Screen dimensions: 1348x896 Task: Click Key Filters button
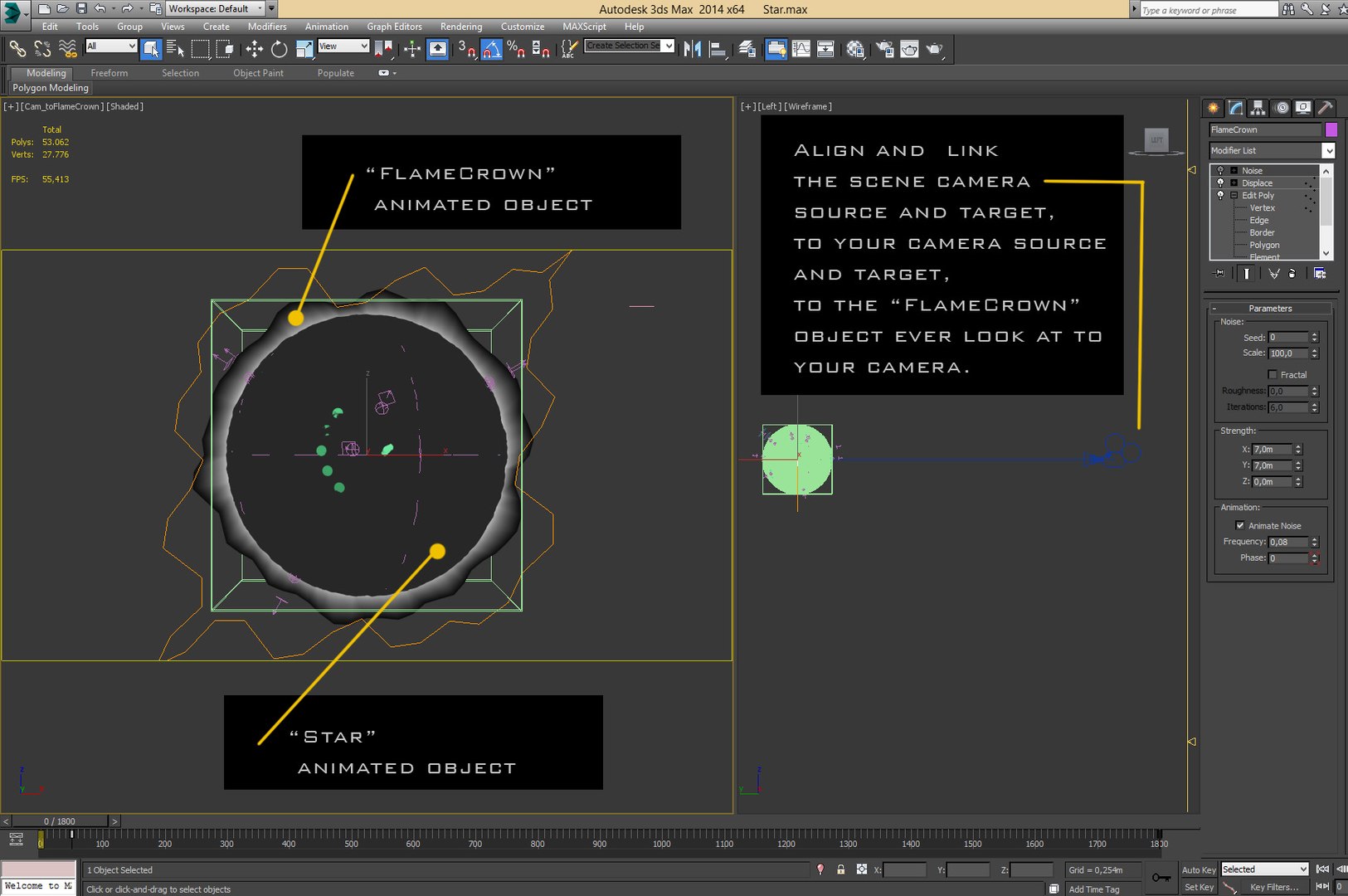1274,887
